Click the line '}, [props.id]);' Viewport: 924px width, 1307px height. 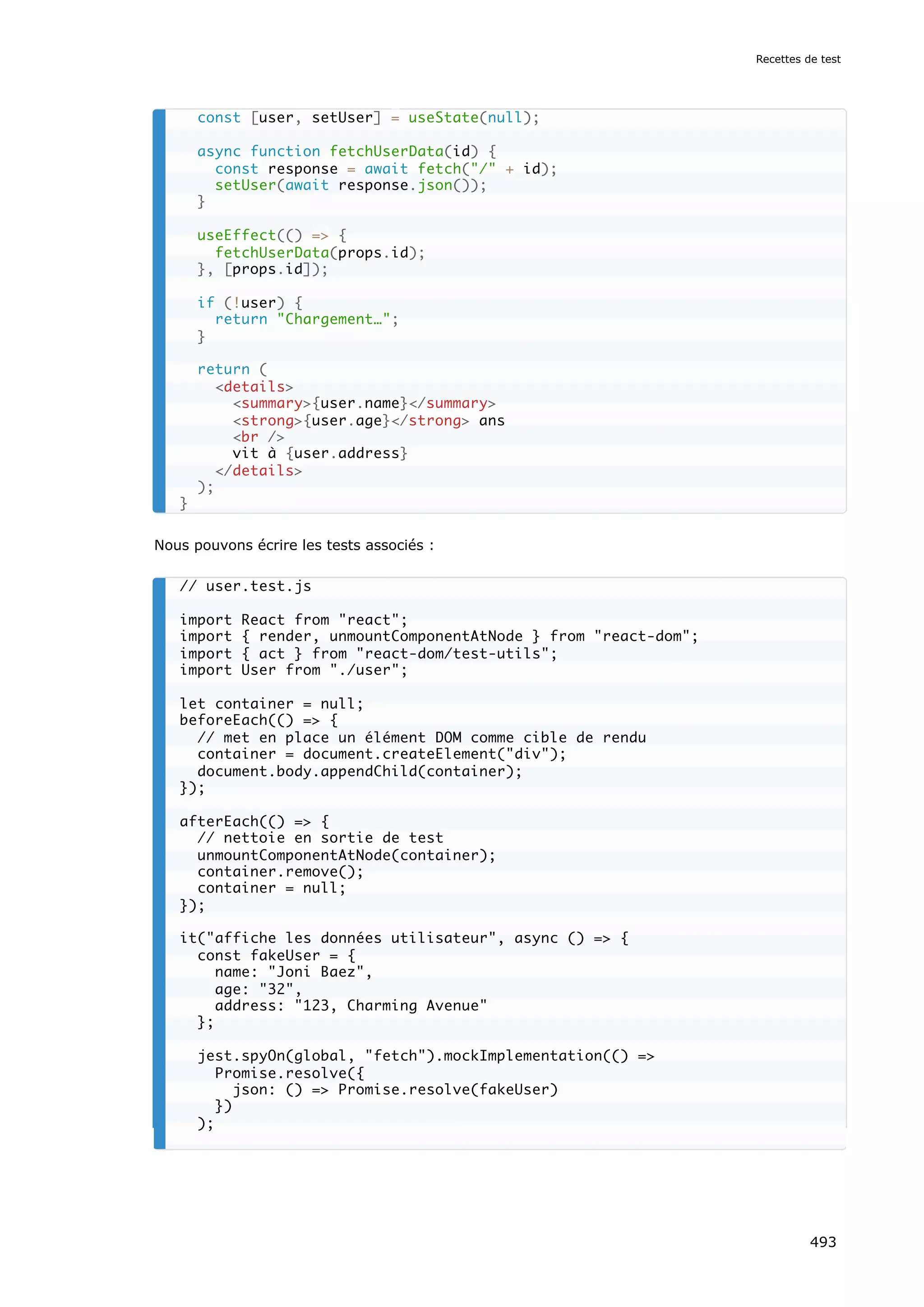pyautogui.click(x=263, y=269)
